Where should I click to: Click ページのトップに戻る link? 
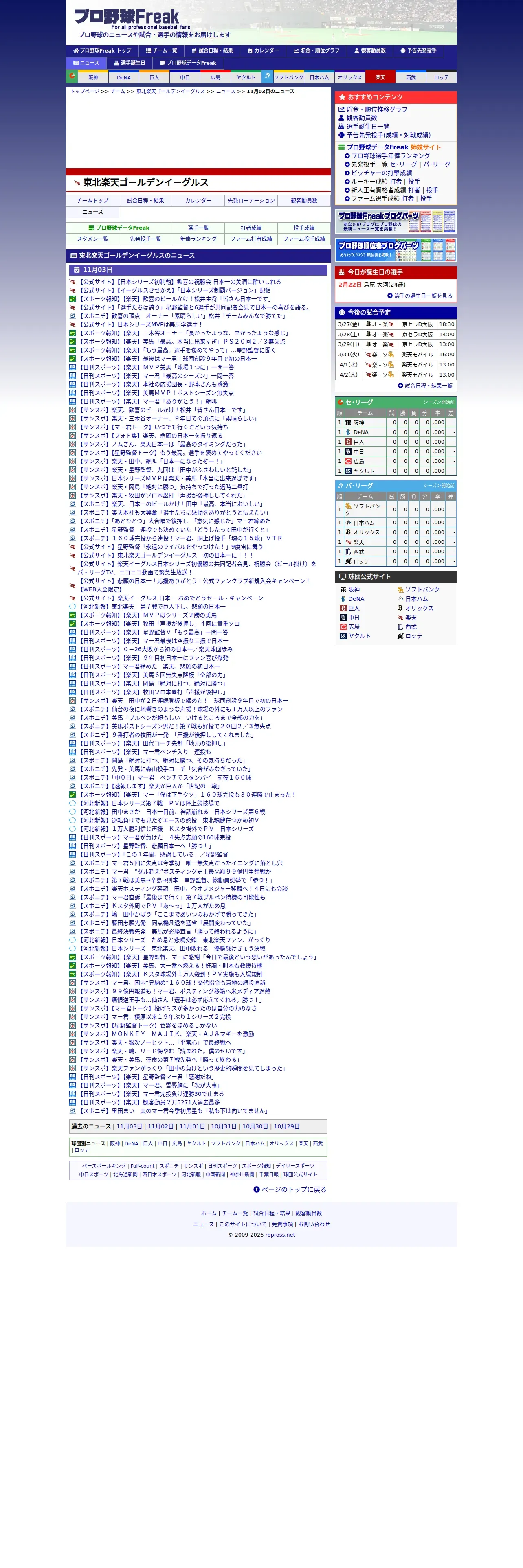point(294,1189)
